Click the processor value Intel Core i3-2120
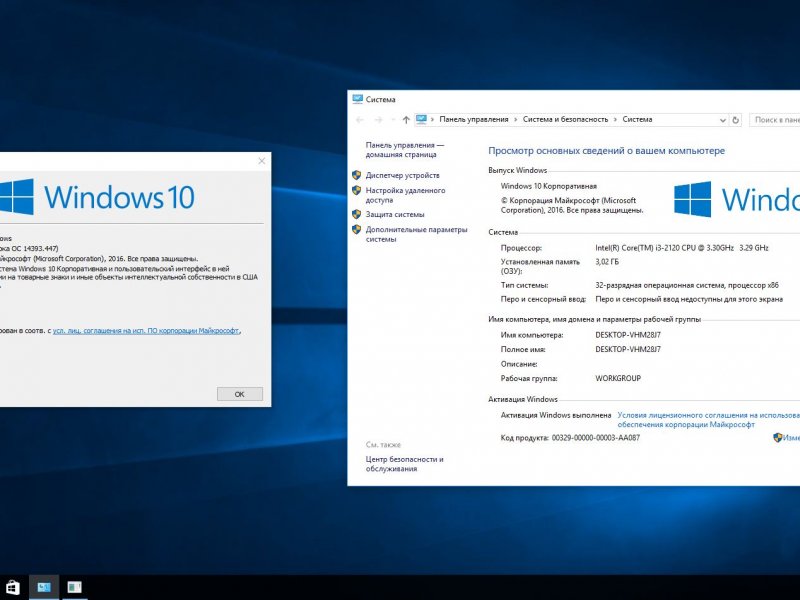The height and width of the screenshot is (600, 800). tap(682, 248)
